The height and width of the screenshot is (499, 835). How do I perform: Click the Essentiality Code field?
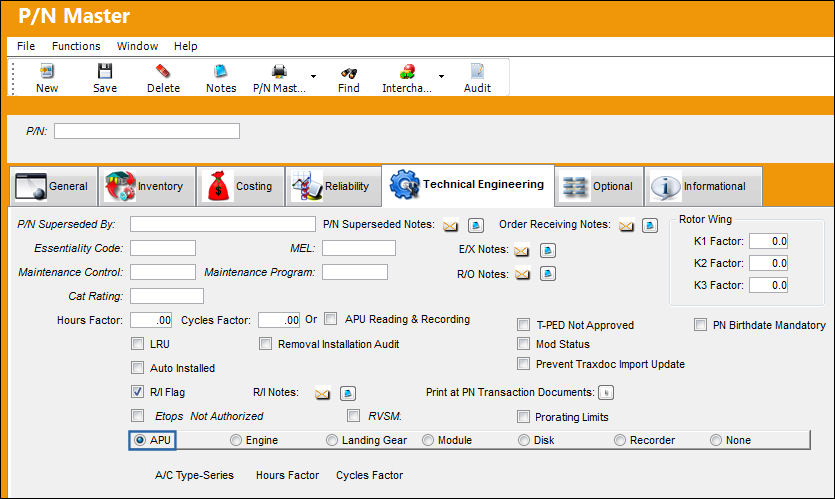pyautogui.click(x=163, y=248)
